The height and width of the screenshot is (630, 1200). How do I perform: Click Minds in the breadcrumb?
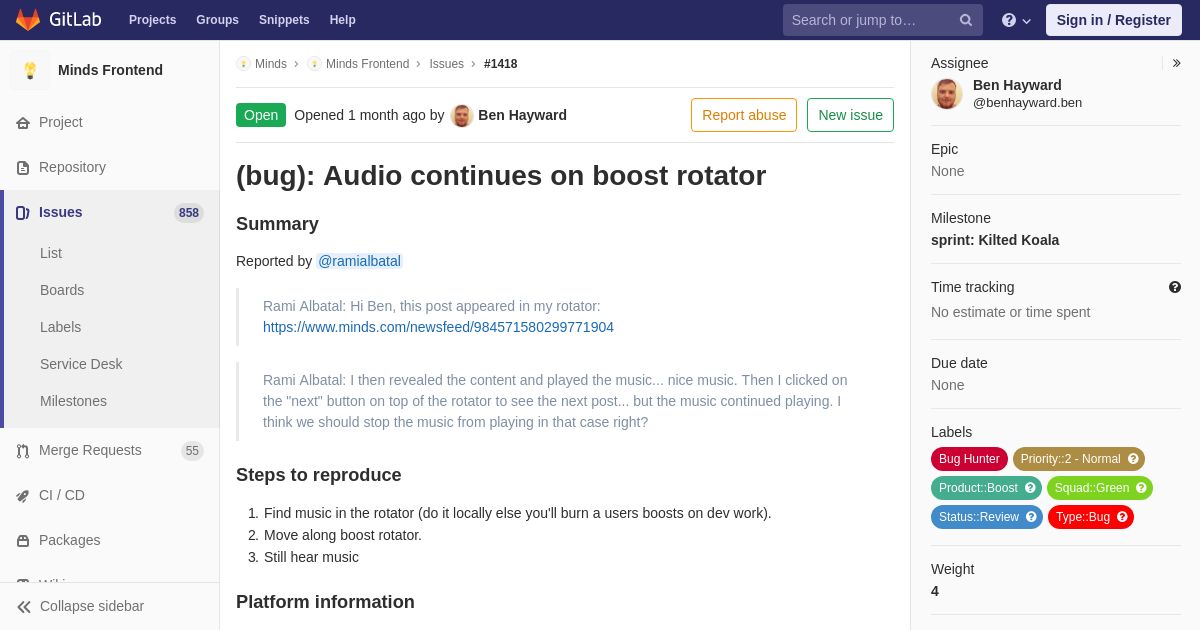point(271,64)
